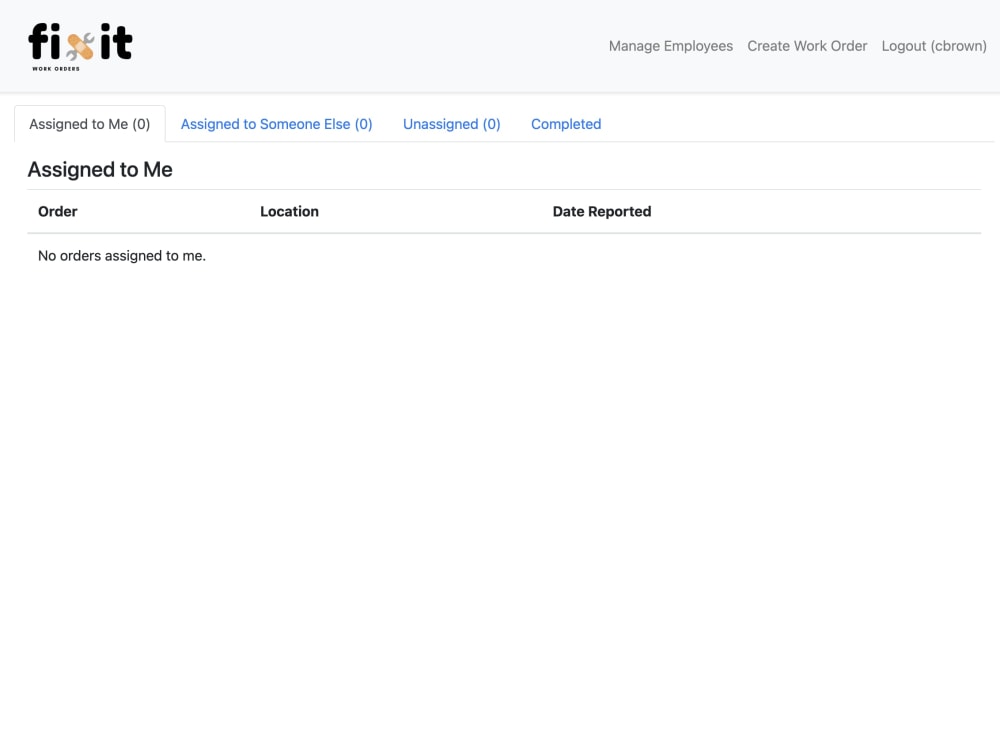1000x750 pixels.
Task: Click the 'No orders assigned to me.' message
Action: pos(122,256)
